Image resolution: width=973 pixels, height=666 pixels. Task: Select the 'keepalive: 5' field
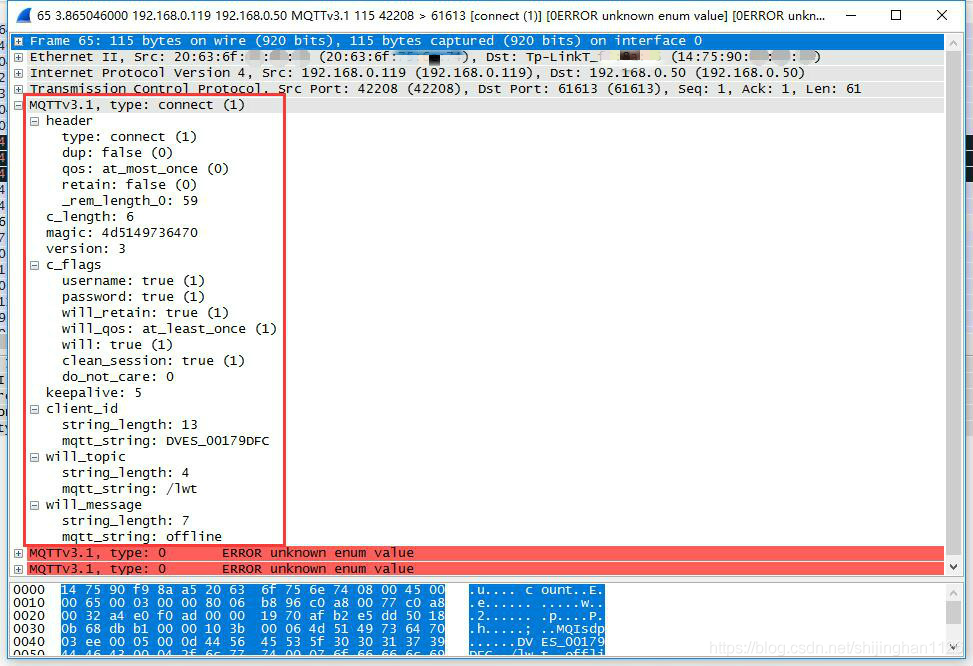[x=94, y=393]
